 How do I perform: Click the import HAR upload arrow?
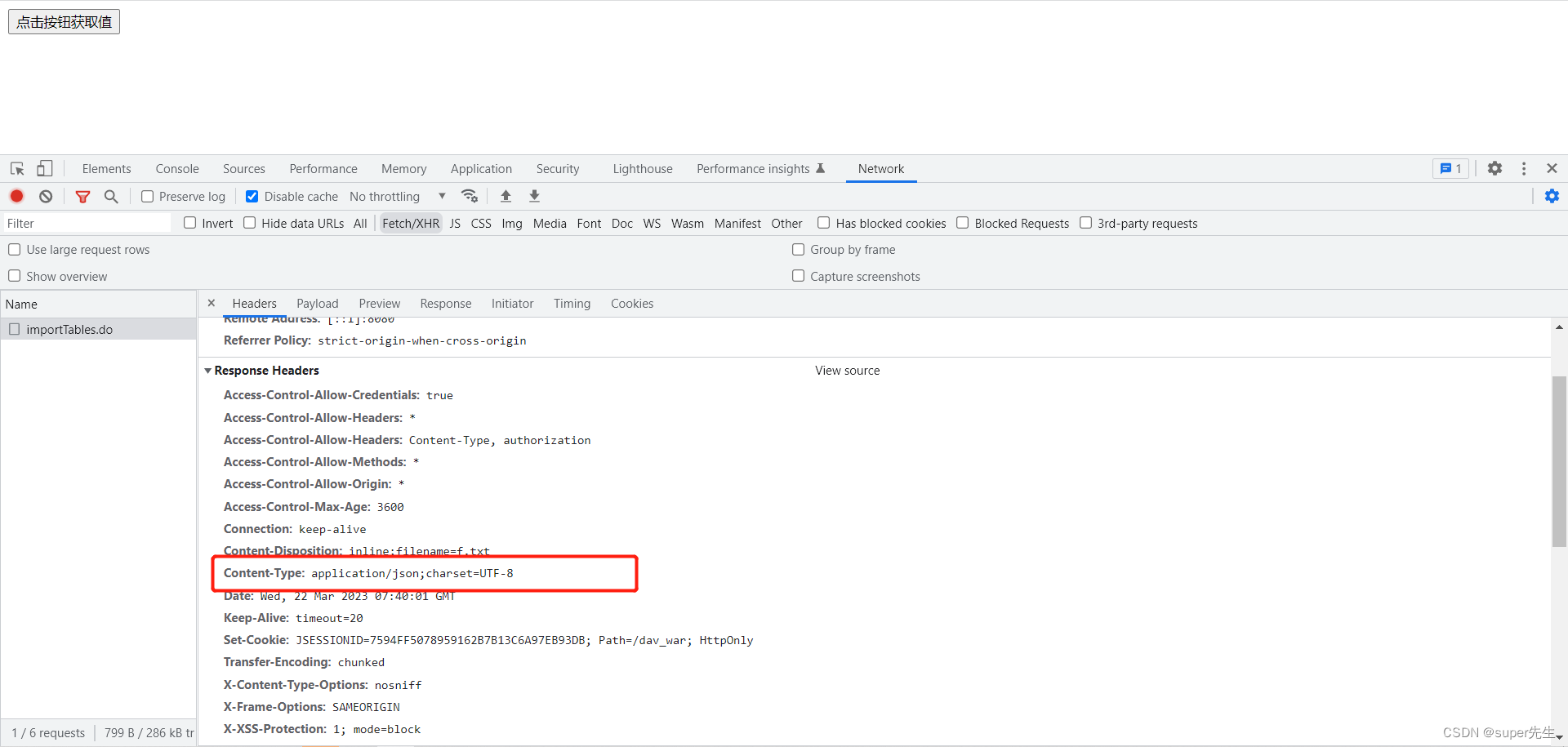pyautogui.click(x=506, y=196)
